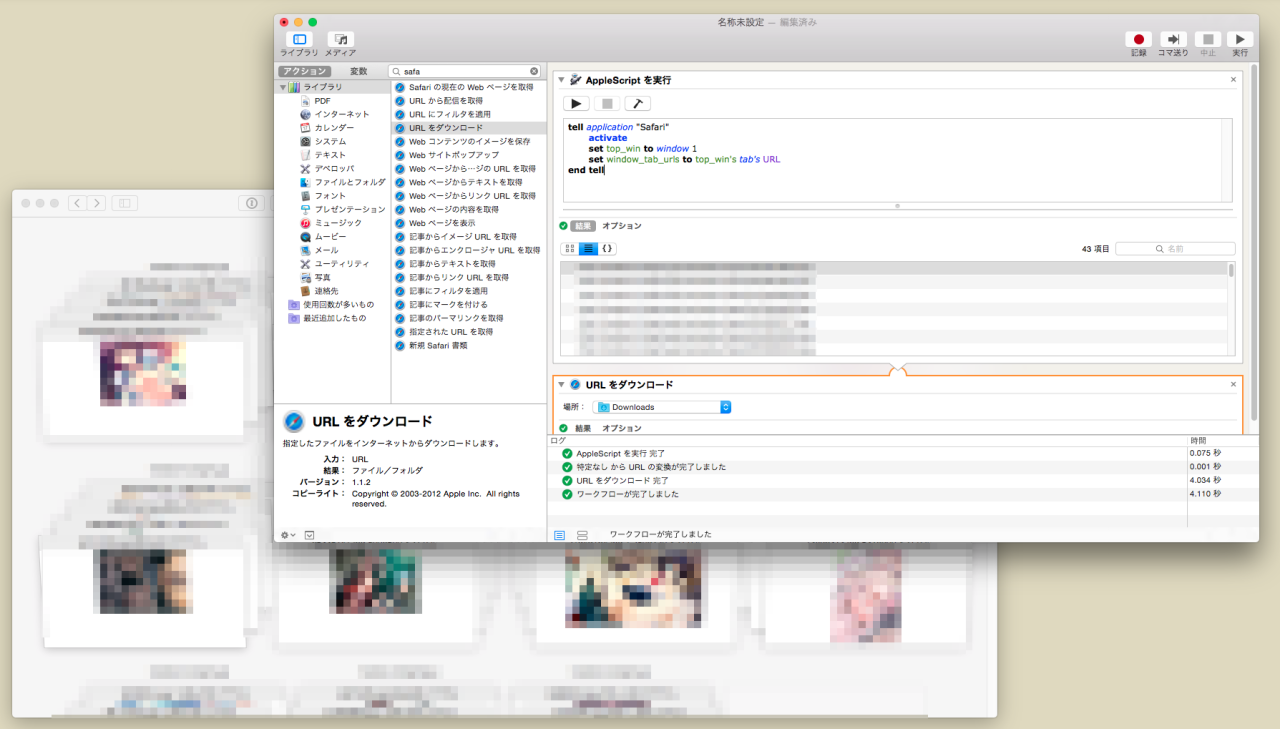Toggle the description pane at bottom-left
1280x729 pixels.
tap(309, 535)
